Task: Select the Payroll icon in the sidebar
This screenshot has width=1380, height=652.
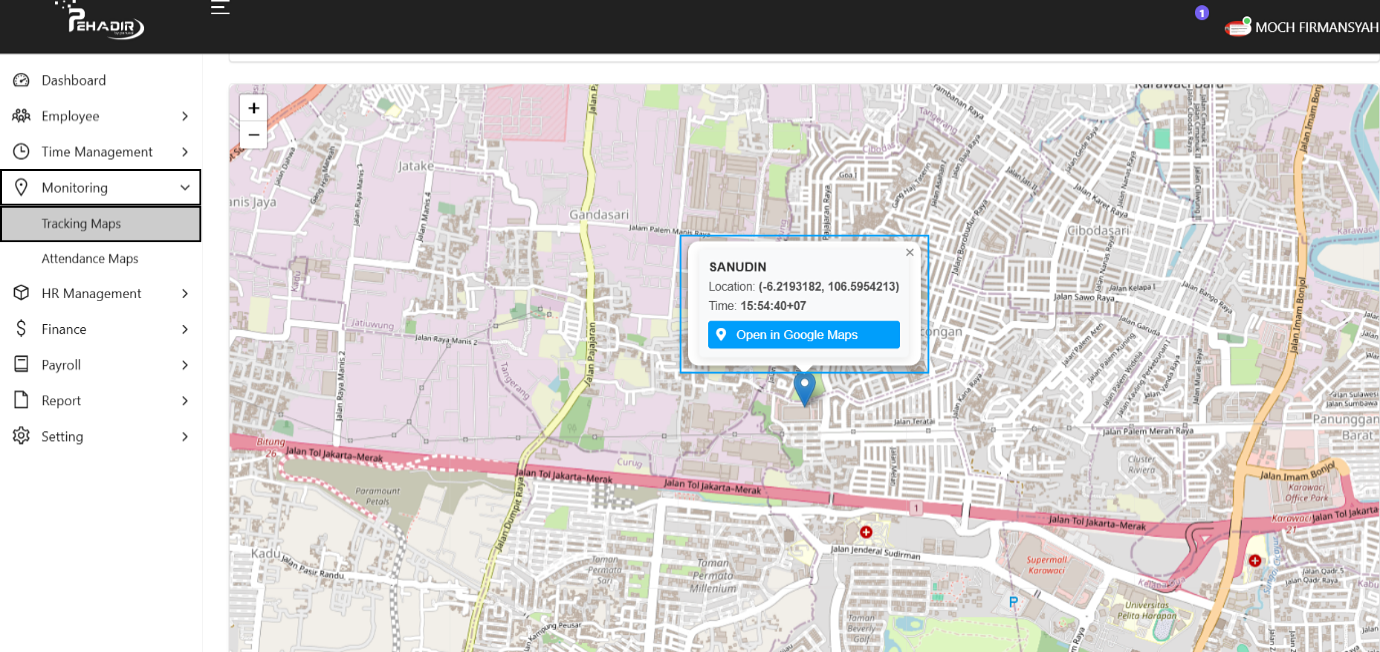Action: click(21, 365)
